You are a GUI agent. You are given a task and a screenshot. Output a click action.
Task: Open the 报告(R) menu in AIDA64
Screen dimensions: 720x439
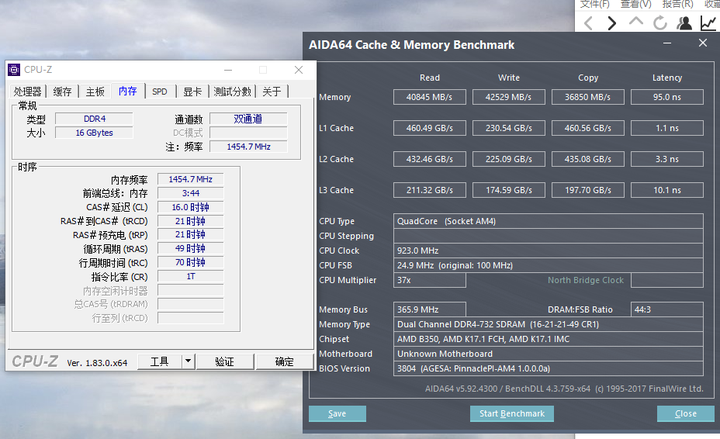click(678, 4)
